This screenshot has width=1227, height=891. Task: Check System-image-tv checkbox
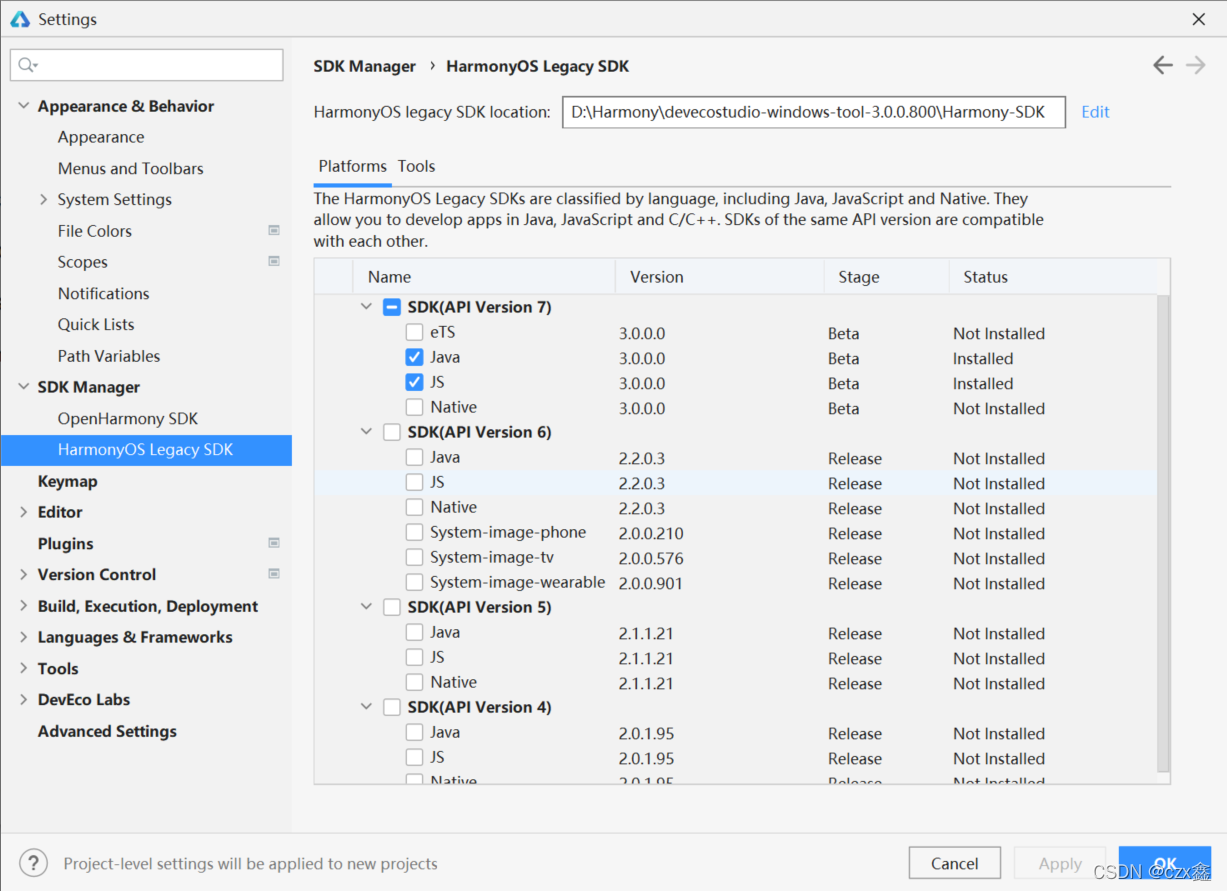pos(414,557)
